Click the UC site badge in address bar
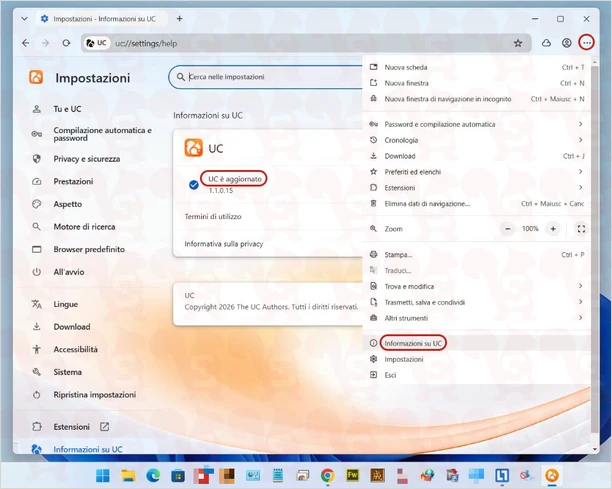This screenshot has width=612, height=489. 97,43
